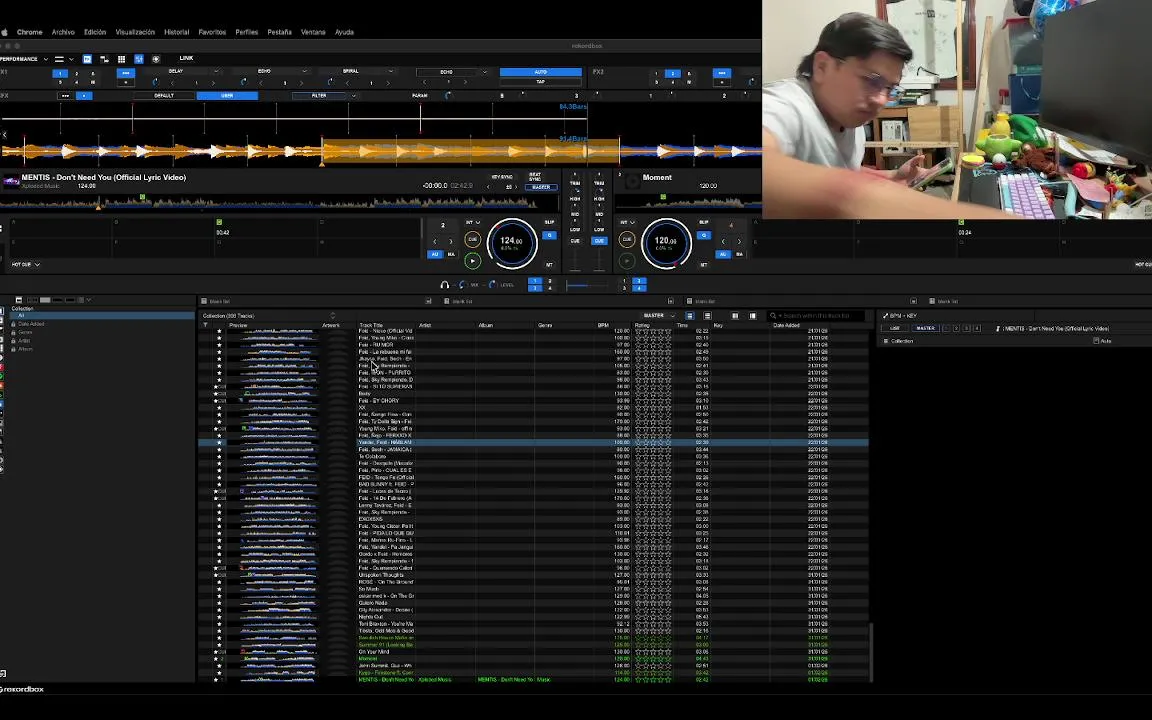Start deck 1 with green play button
Screen dimensions: 1152x720
(x=472, y=260)
